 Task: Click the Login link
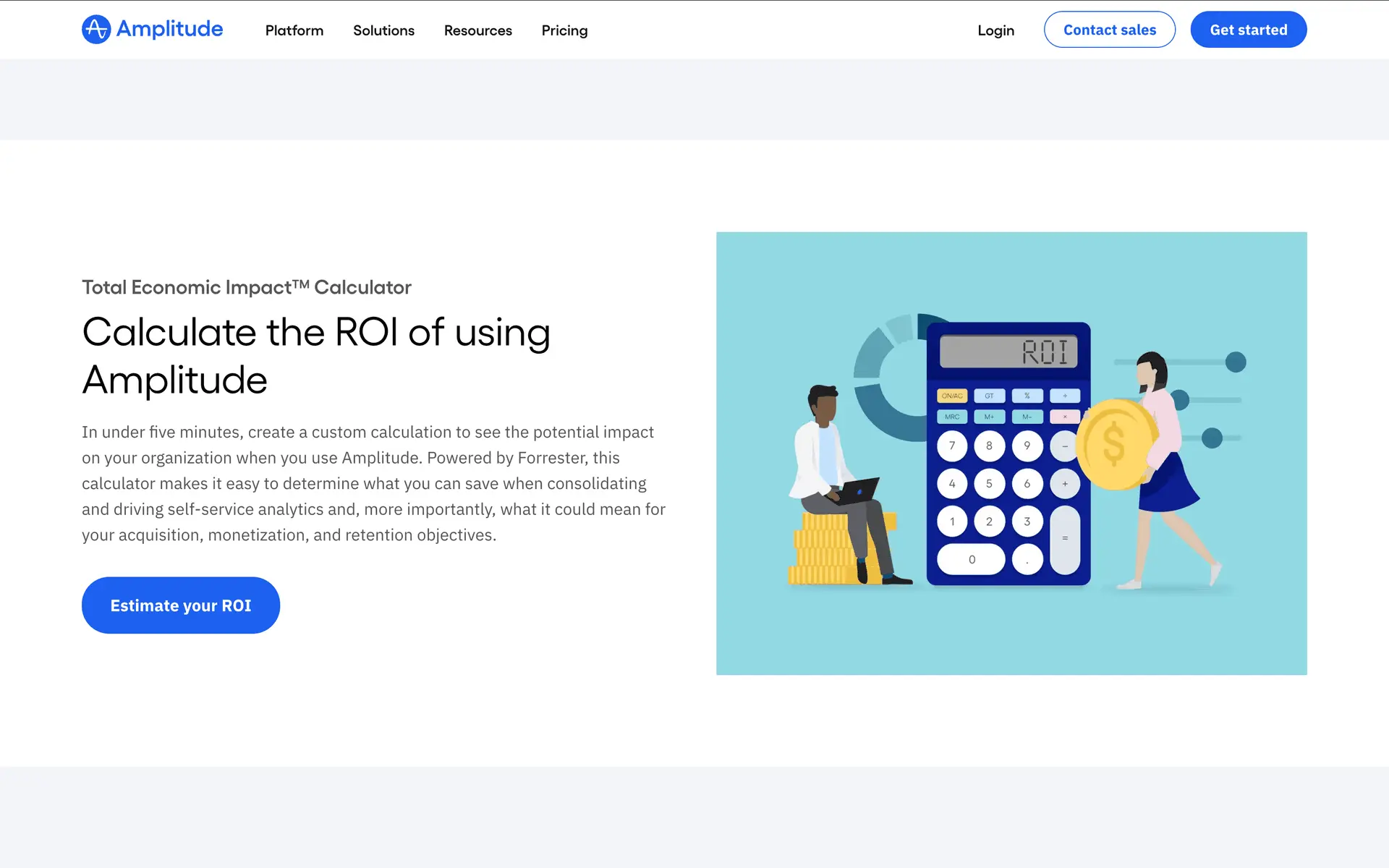[x=995, y=30]
